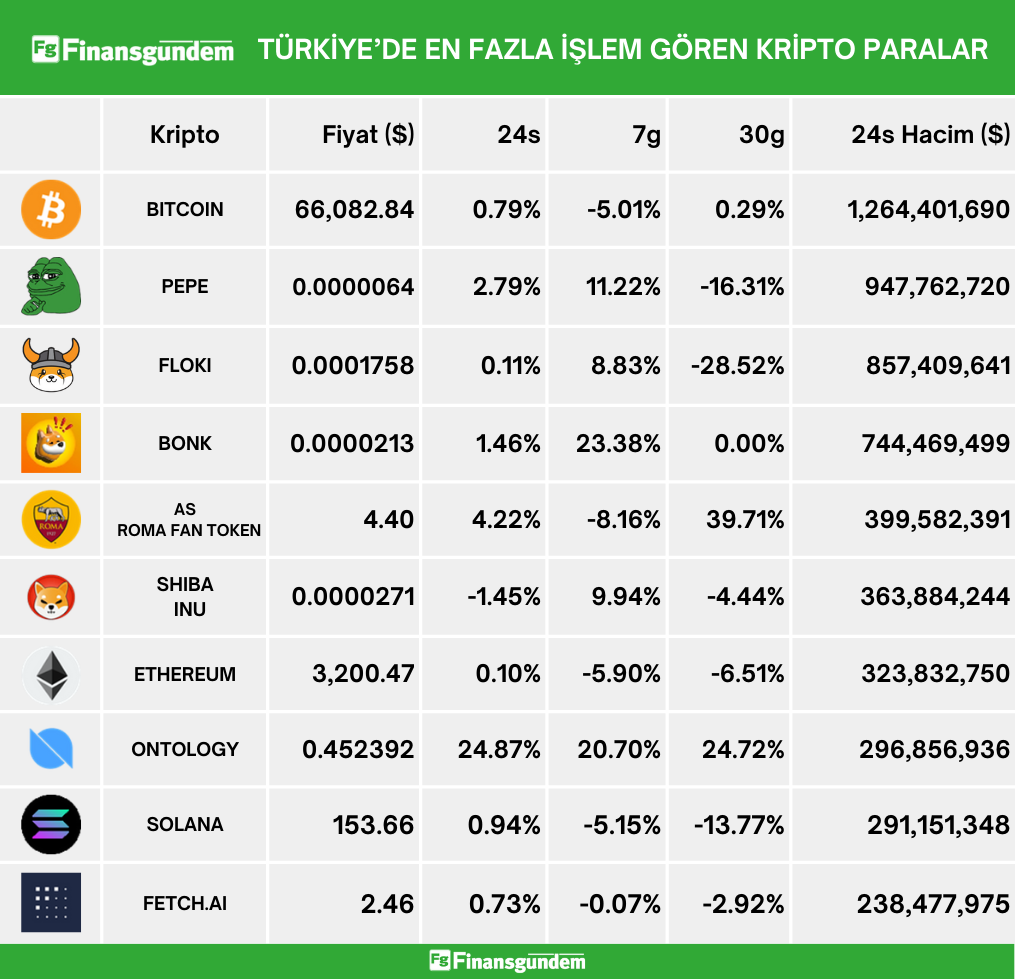Select the BITCOIN name cell
Screen dimensions: 1015x979
tap(185, 209)
